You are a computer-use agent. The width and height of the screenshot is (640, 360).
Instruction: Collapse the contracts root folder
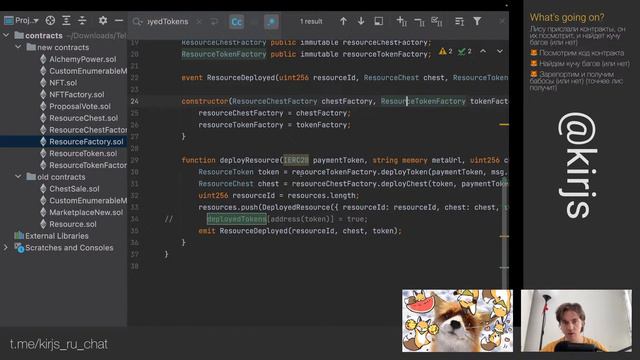point(6,36)
